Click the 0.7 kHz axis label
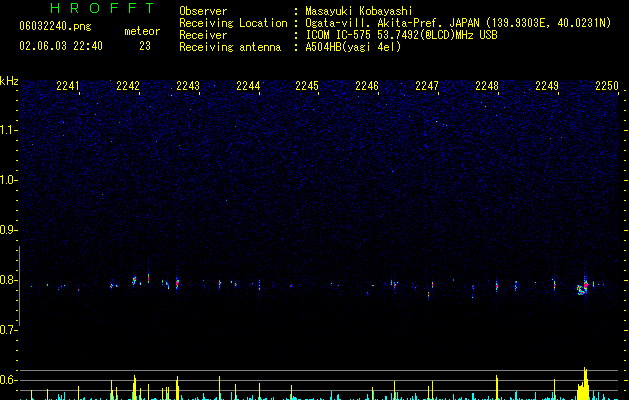Viewport: 629px width, 400px height. [9, 330]
